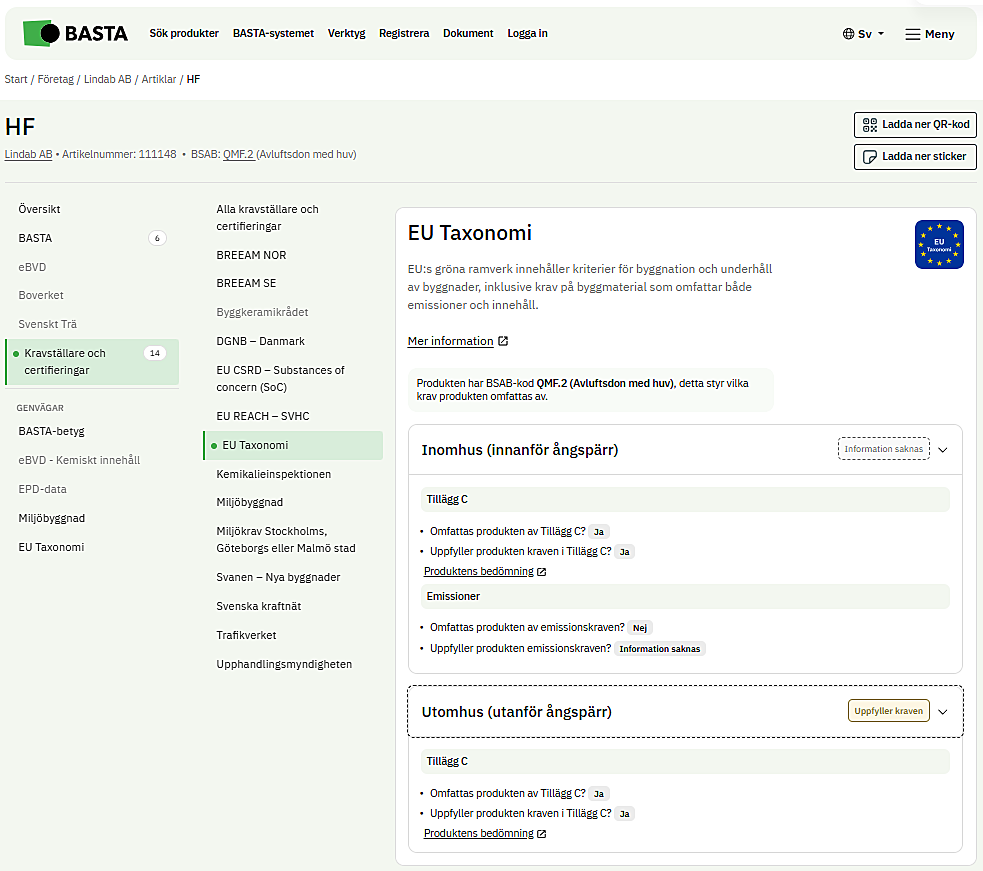This screenshot has height=871, width=983.
Task: Collapse the Inomhus section chevron
Action: [x=942, y=450]
